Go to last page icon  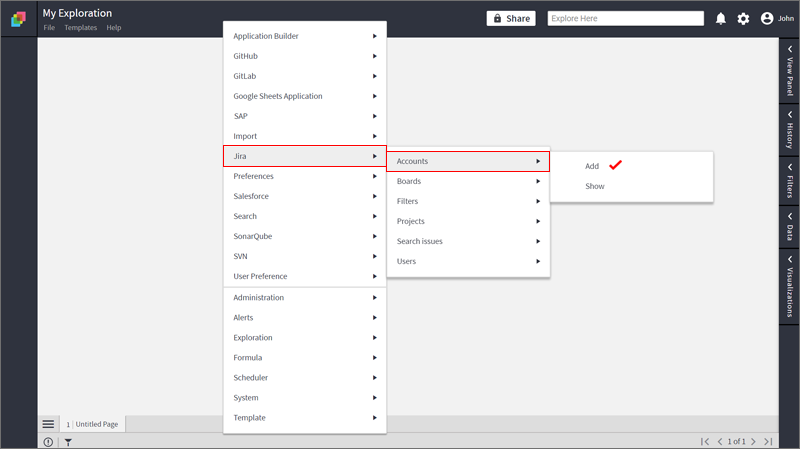(768, 441)
